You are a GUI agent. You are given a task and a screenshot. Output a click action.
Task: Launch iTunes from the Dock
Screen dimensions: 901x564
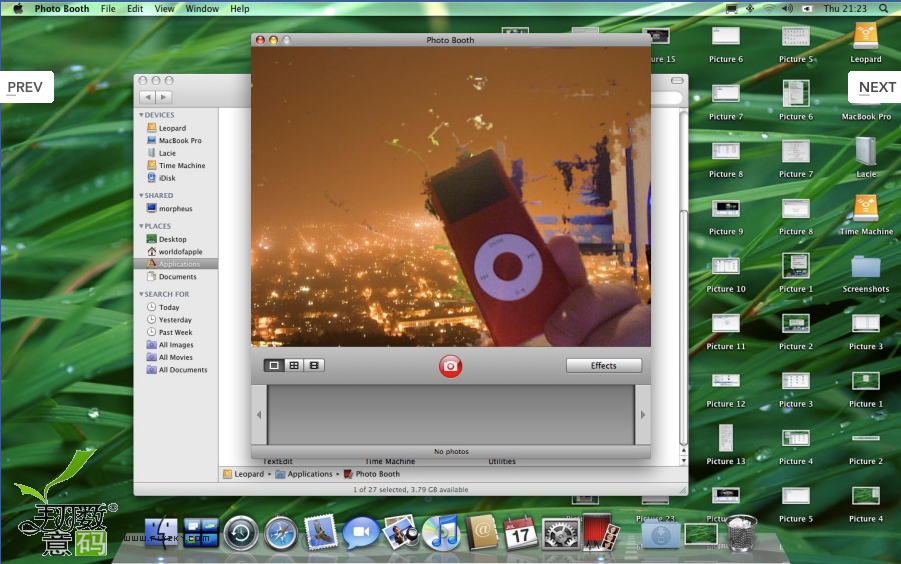[x=441, y=532]
